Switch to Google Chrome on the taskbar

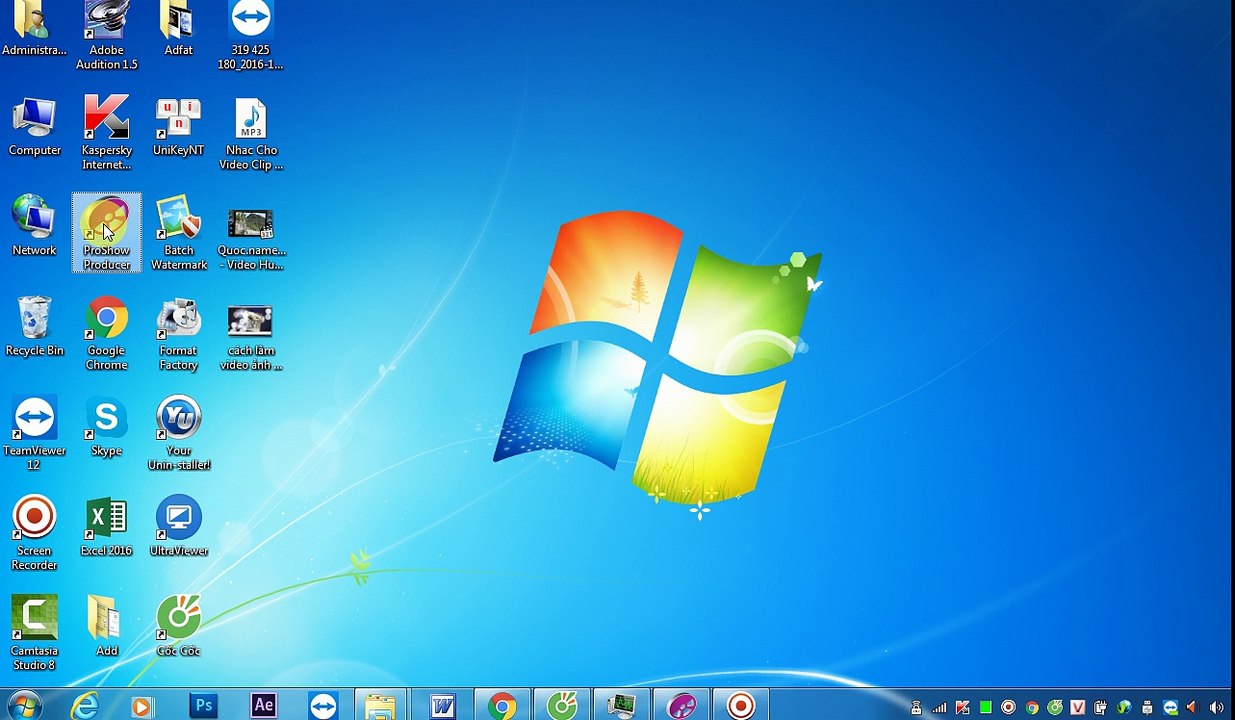click(501, 706)
